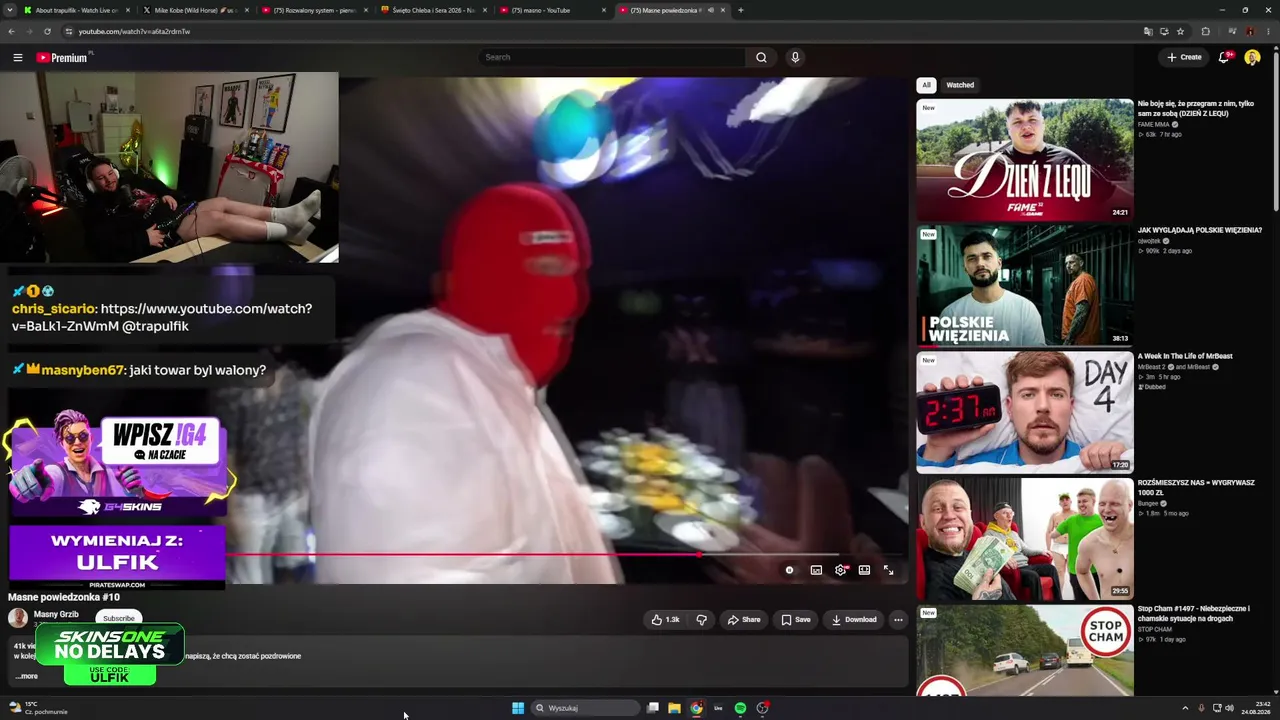Share the video
The width and height of the screenshot is (1280, 720).
click(x=744, y=620)
